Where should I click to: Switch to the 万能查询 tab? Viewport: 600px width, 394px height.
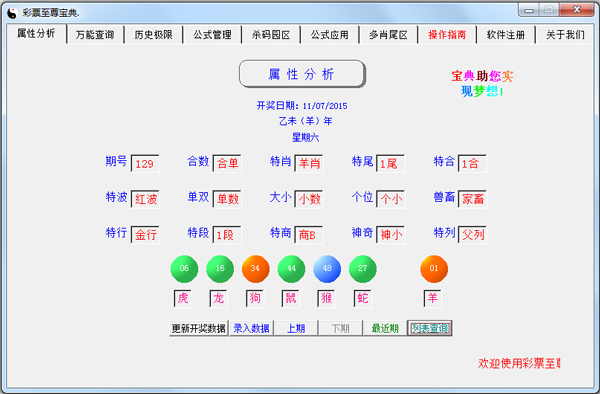[x=95, y=35]
